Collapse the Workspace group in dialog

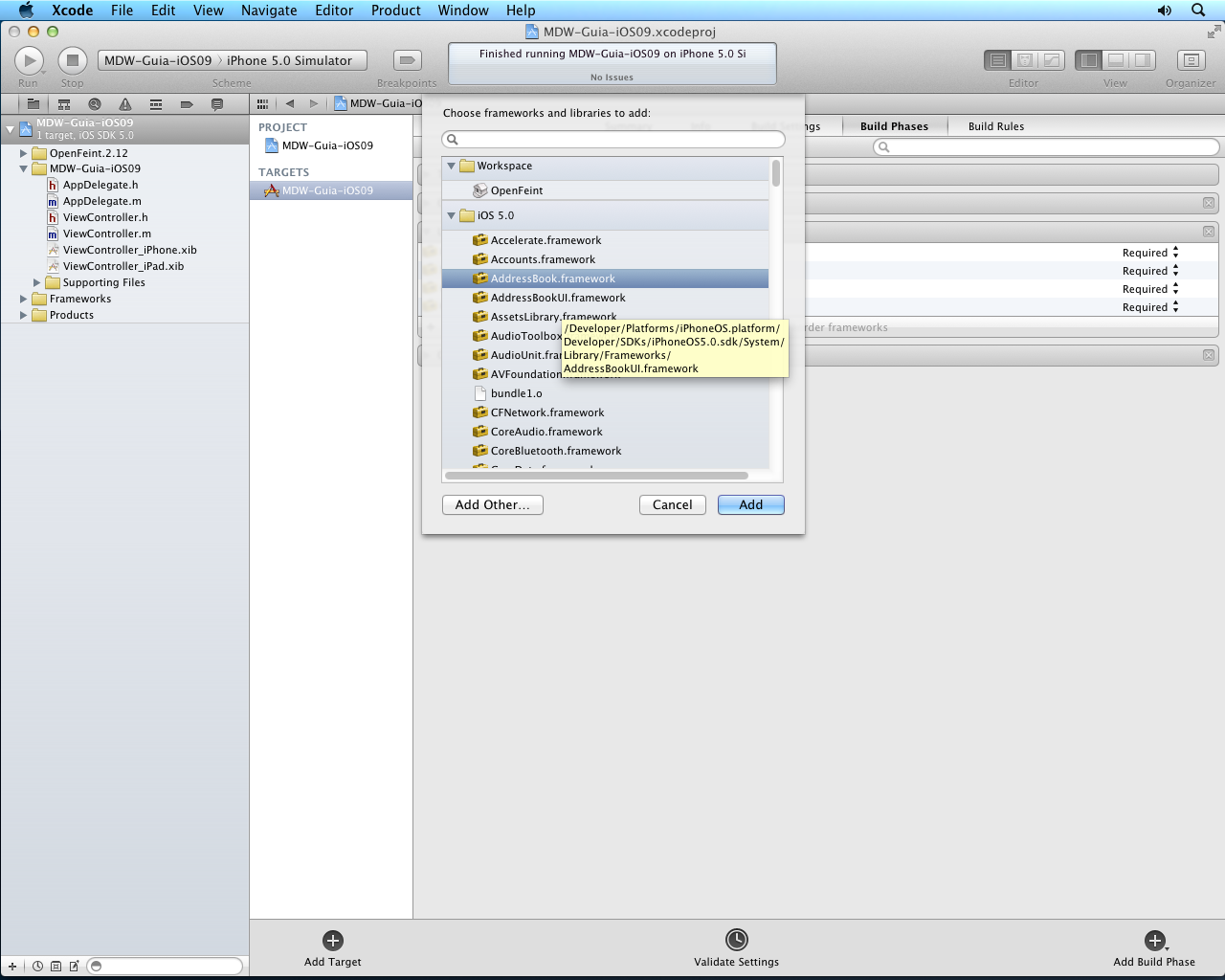(452, 166)
